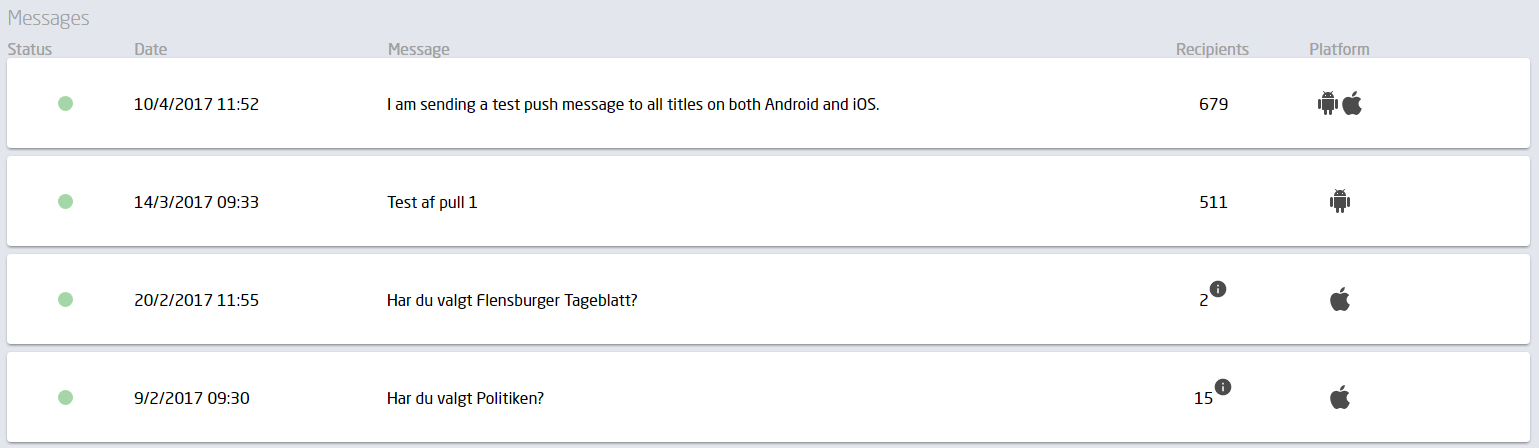Click the green status dot for 20/2/2017 message
This screenshot has width=1539, height=448.
click(66, 299)
